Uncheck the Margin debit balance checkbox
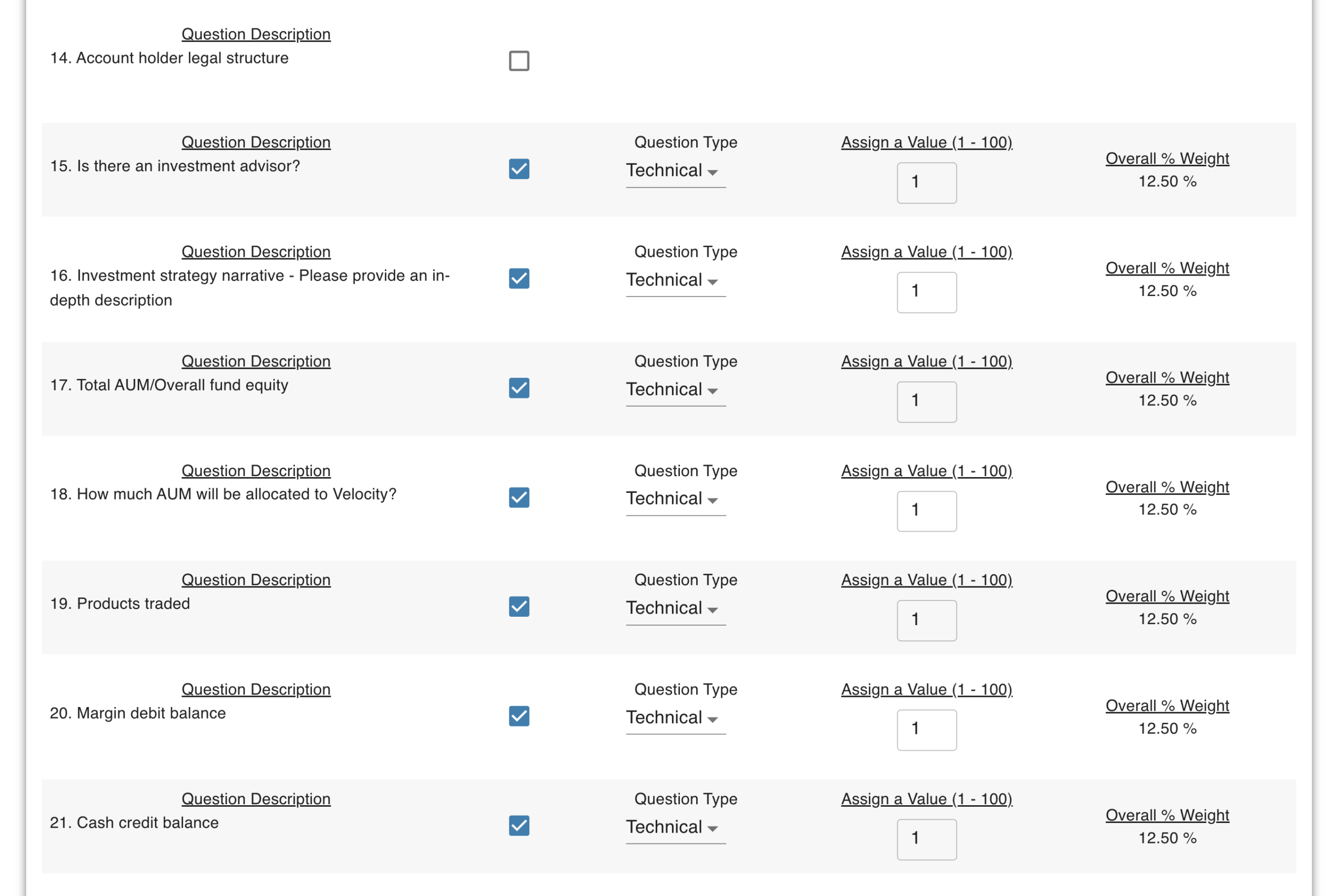 coord(519,716)
